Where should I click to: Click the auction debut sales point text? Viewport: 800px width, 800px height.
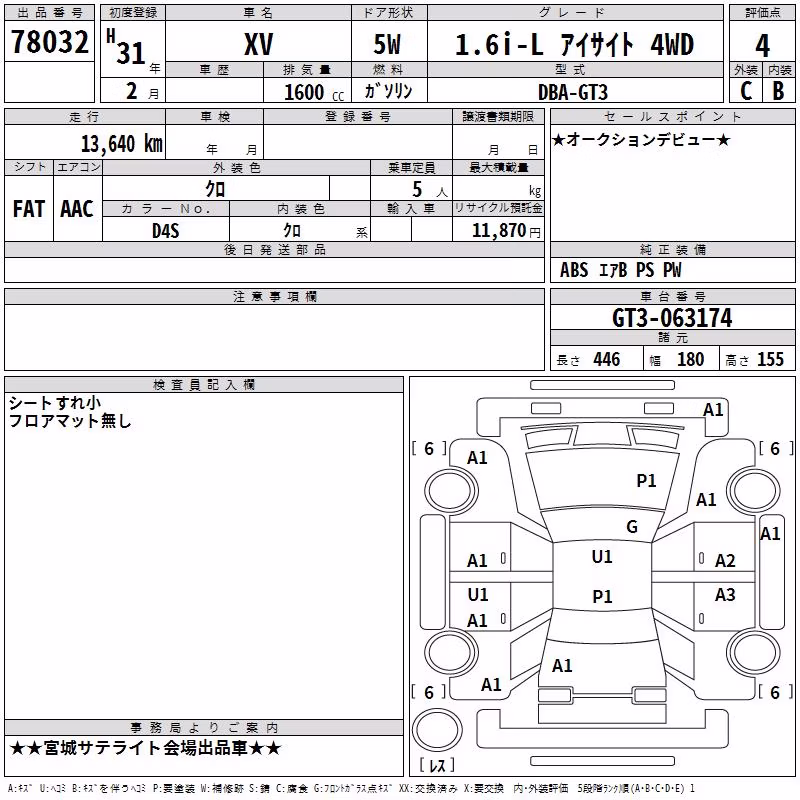coord(641,139)
